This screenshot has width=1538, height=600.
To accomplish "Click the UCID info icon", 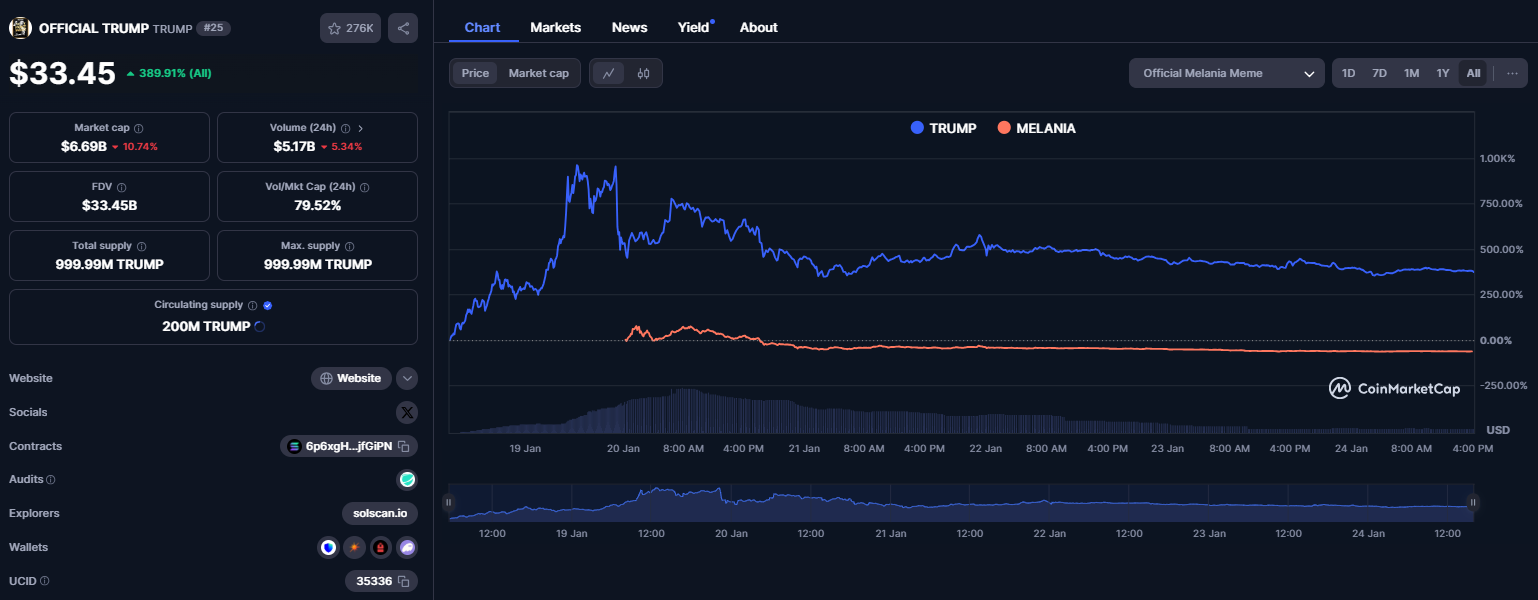I will click(44, 581).
